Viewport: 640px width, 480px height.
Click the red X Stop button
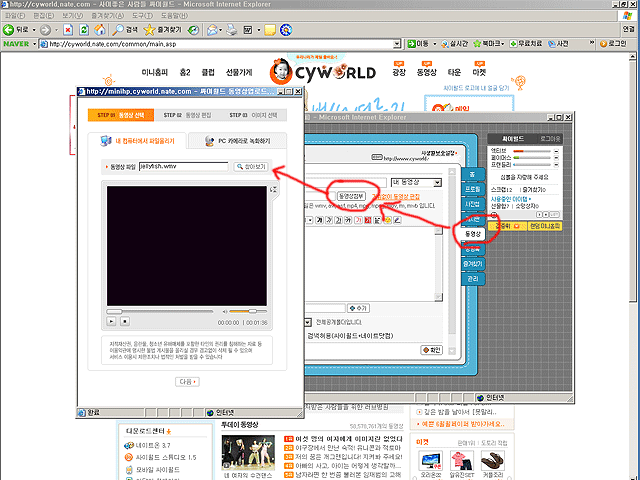(68, 30)
